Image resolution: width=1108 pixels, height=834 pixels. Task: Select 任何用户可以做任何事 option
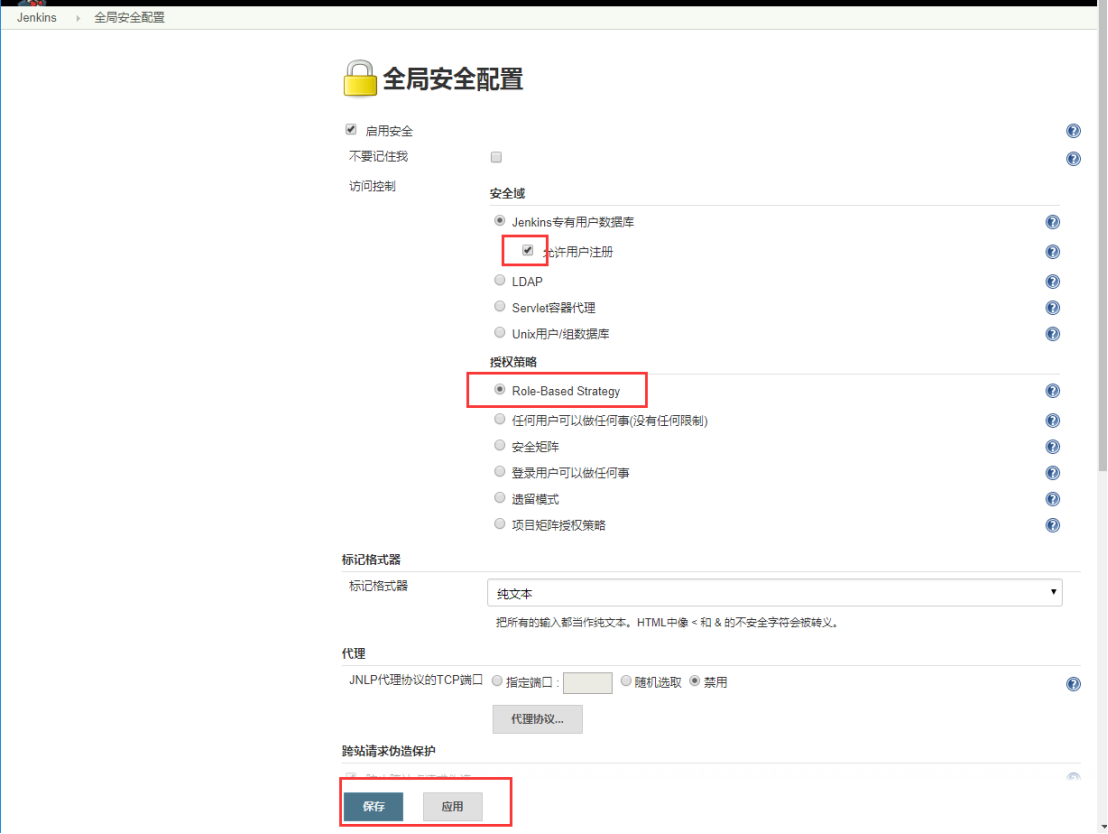pyautogui.click(x=500, y=419)
